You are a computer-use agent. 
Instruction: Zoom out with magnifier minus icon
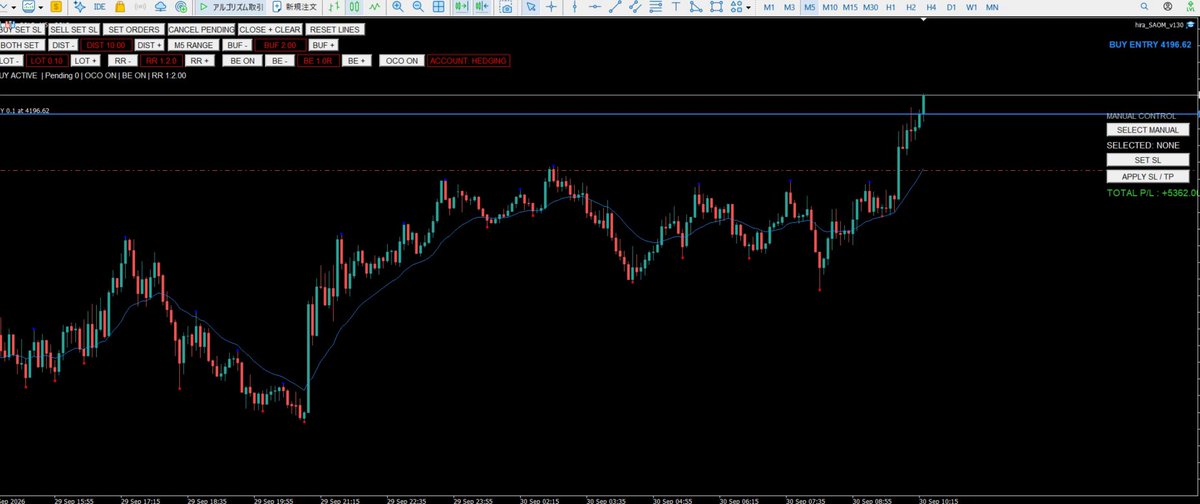(x=418, y=6)
